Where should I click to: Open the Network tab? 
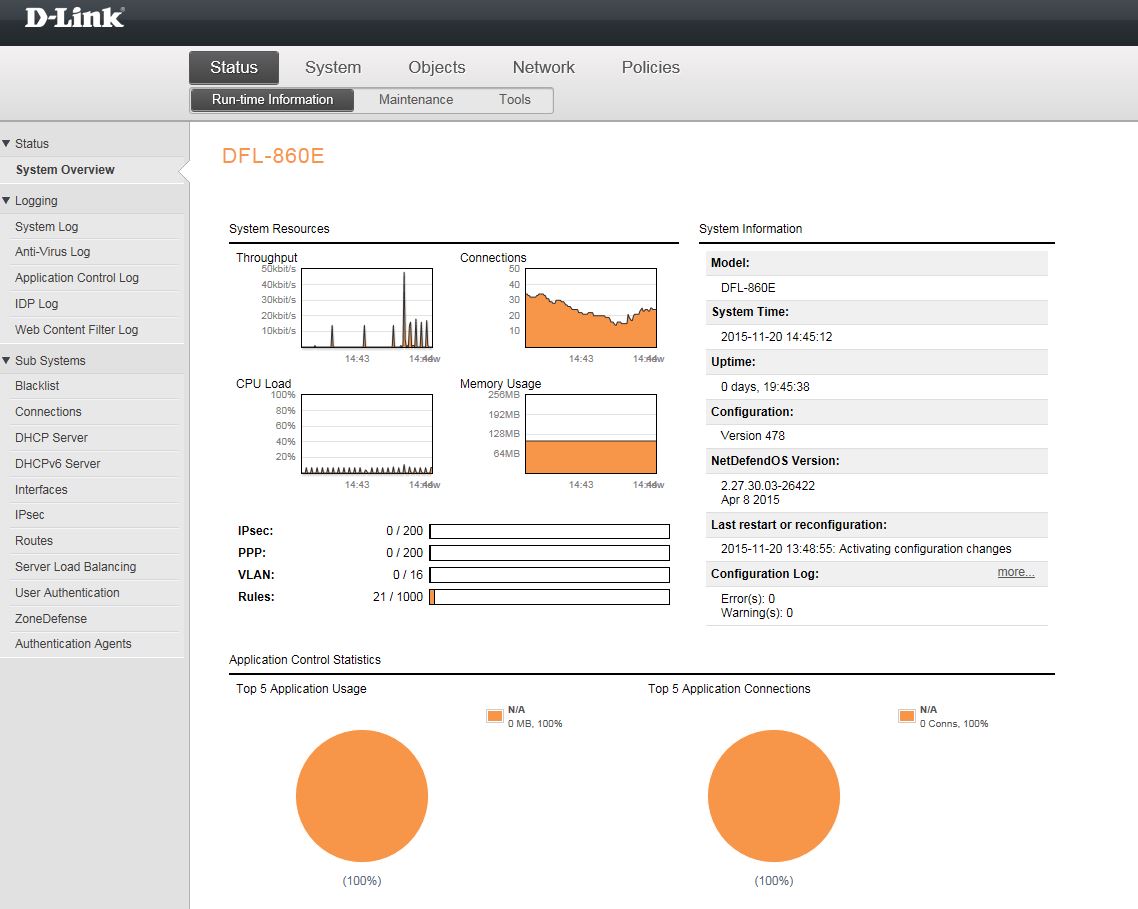tap(543, 67)
